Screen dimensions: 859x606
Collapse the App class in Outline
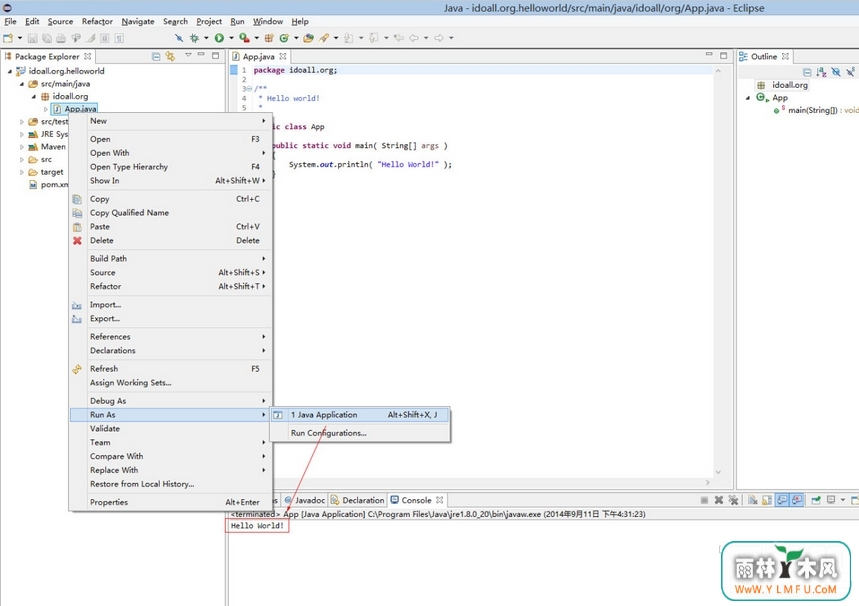point(748,98)
